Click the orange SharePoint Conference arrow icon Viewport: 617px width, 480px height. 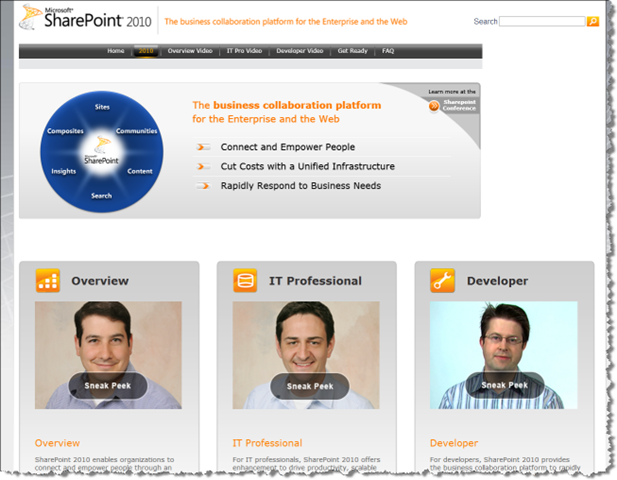(434, 105)
